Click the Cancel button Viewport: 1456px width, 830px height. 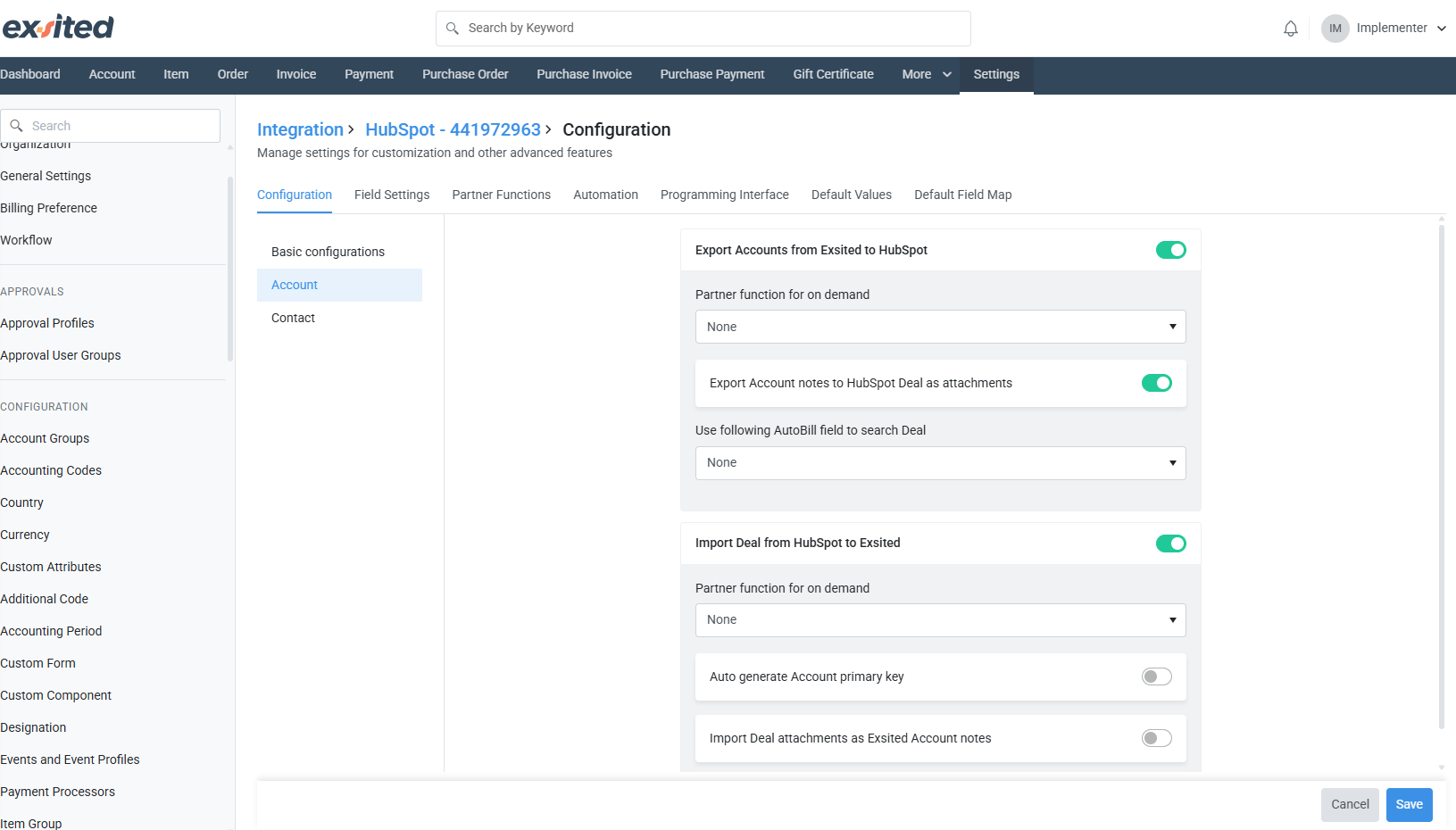click(1350, 804)
